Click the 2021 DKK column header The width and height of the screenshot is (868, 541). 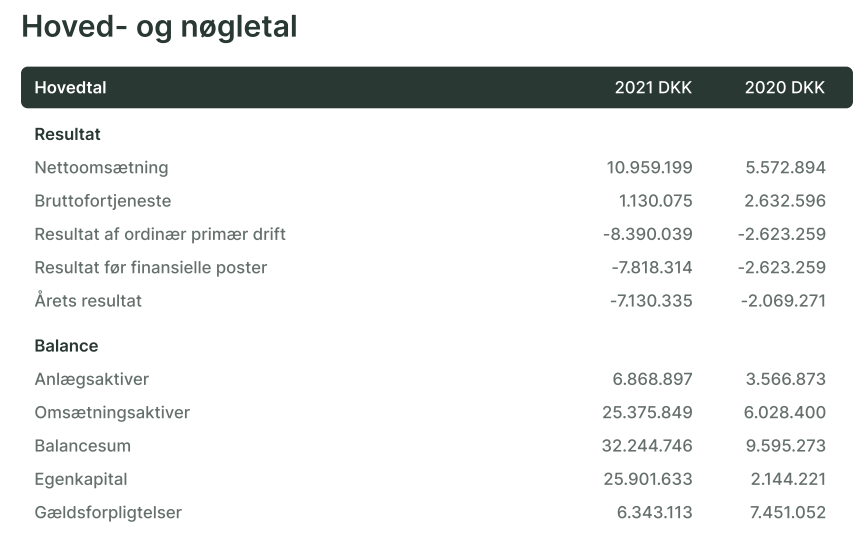click(653, 87)
